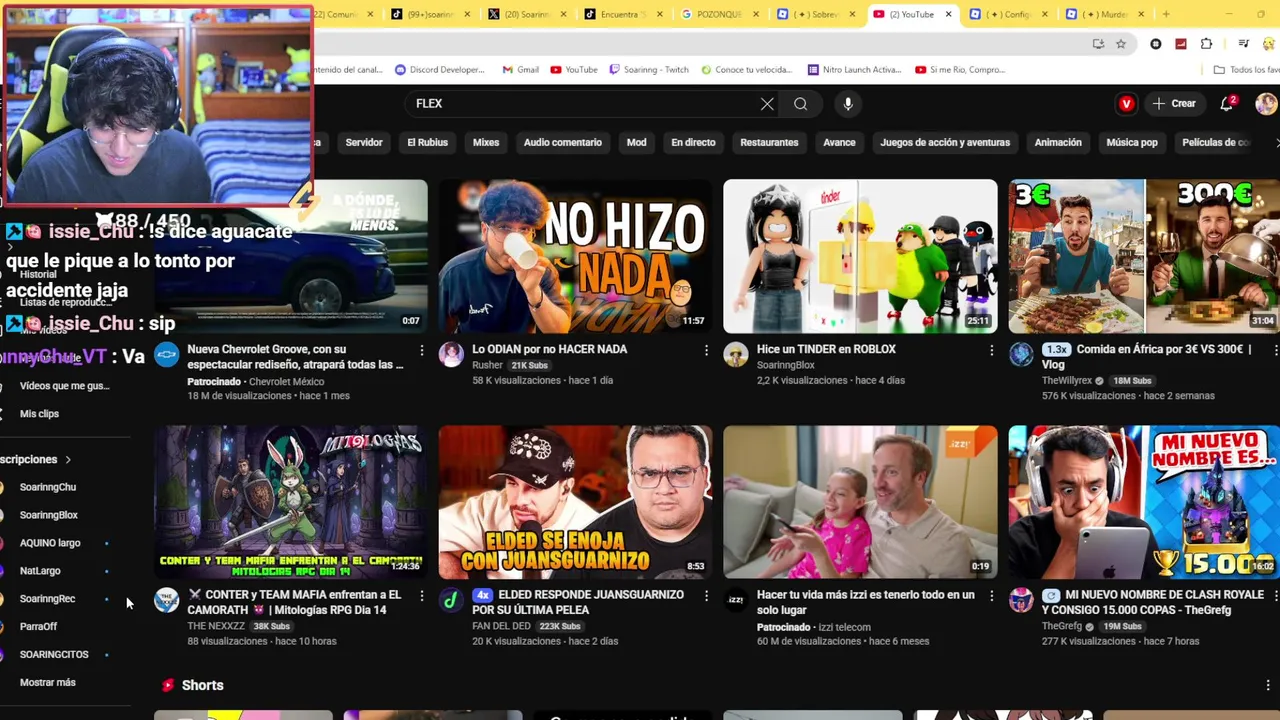The image size is (1280, 720).
Task: Expand subscriptions with Mostrar más
Action: click(x=48, y=682)
